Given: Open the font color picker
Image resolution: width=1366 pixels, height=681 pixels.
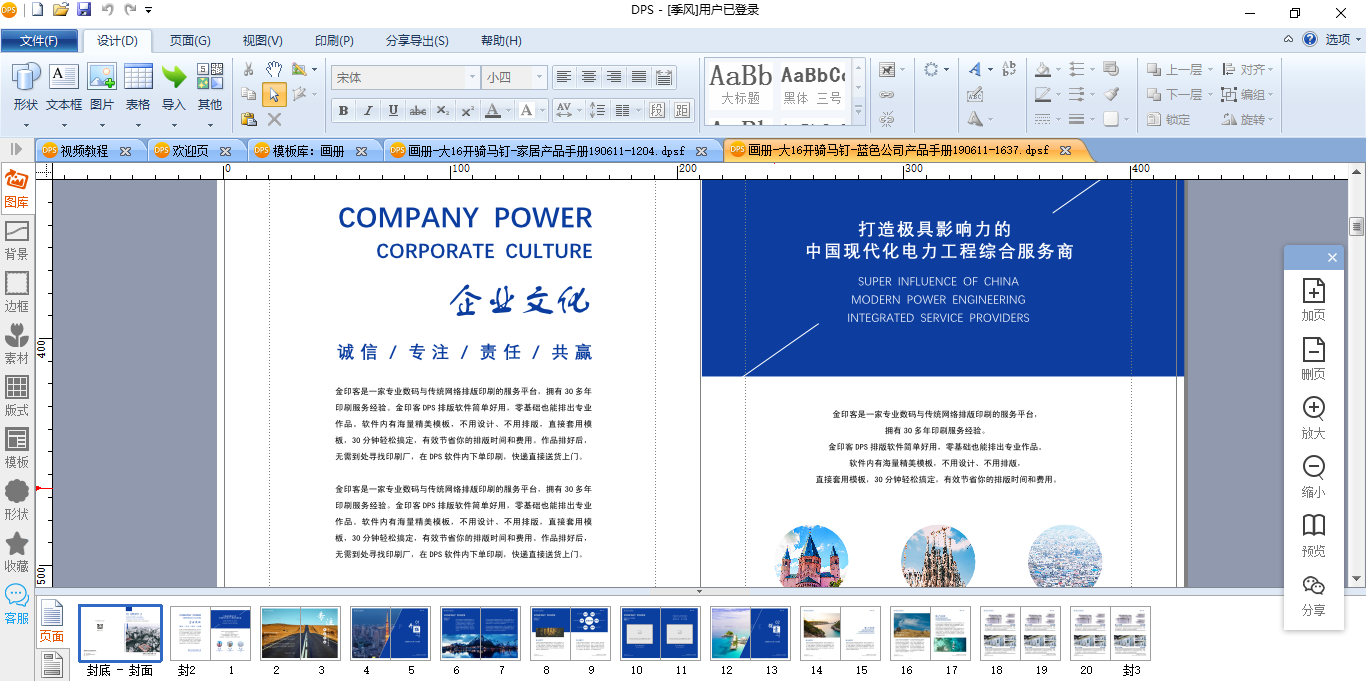Looking at the screenshot, I should 492,110.
